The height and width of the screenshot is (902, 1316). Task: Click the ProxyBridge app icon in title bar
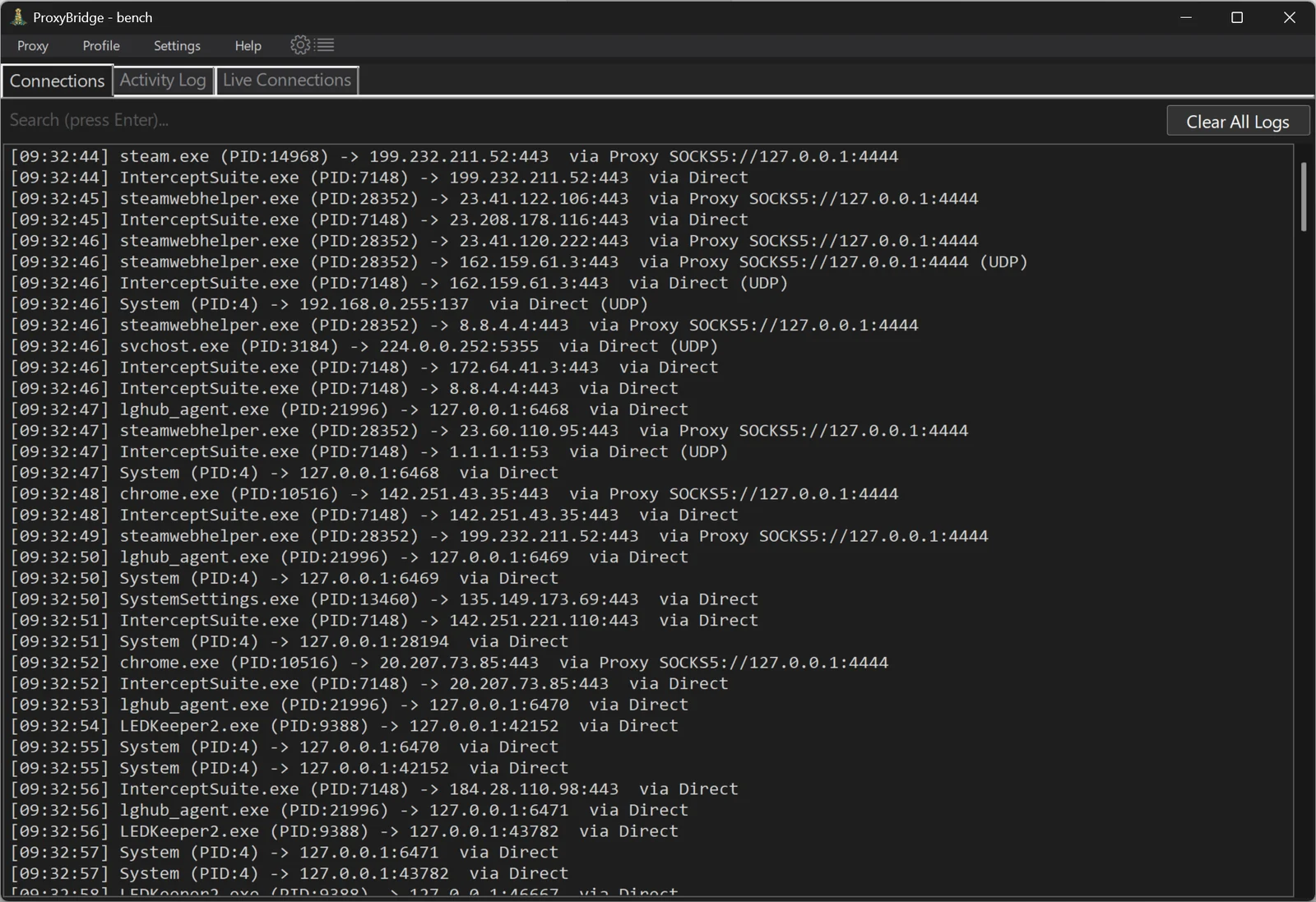18,17
